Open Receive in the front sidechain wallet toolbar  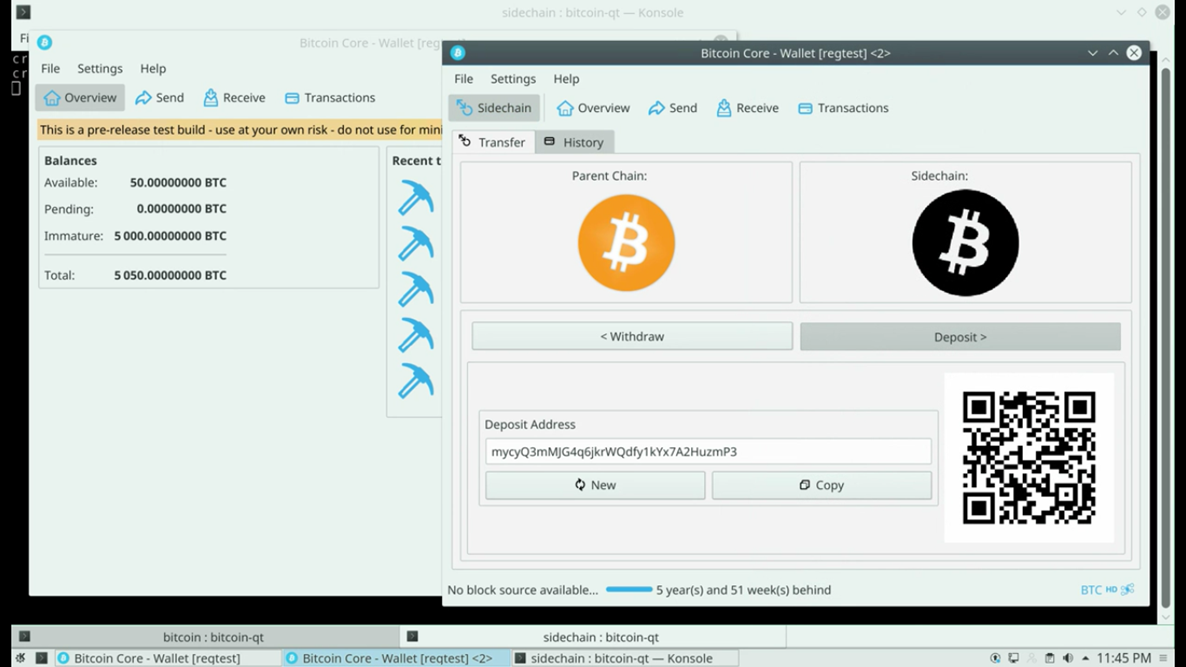click(x=747, y=108)
